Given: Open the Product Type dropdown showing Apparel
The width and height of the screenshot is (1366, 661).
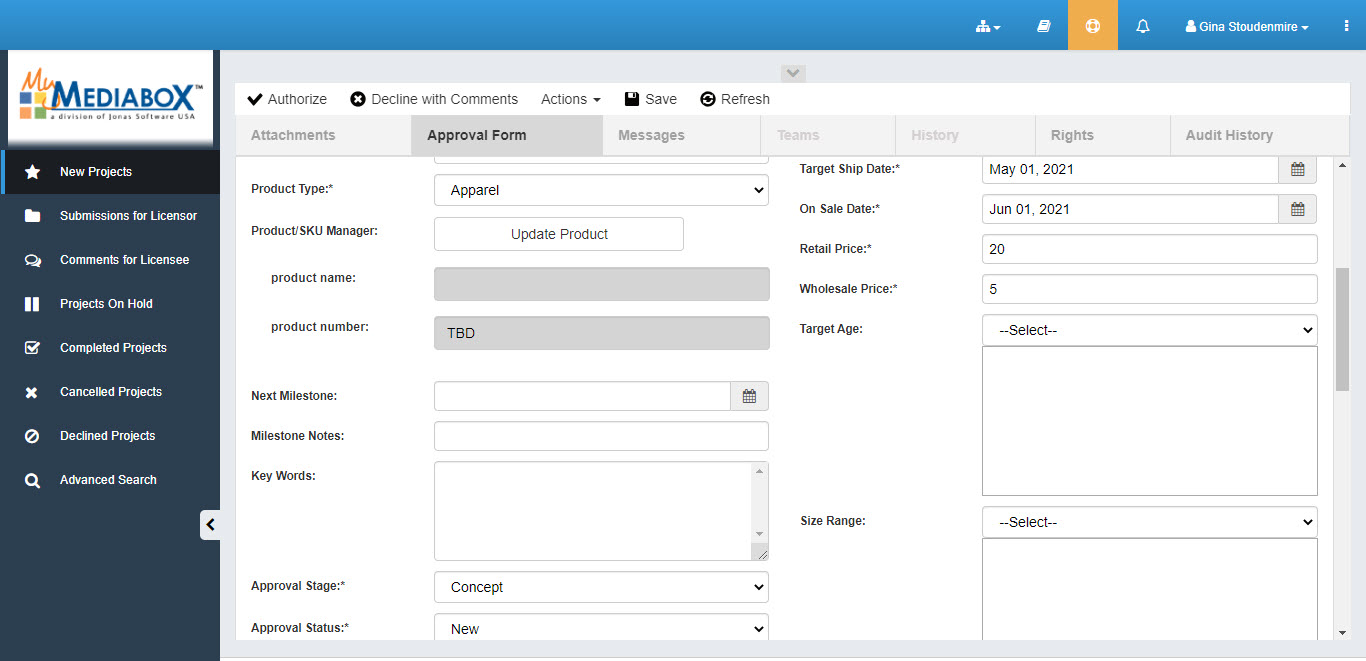Looking at the screenshot, I should [601, 190].
